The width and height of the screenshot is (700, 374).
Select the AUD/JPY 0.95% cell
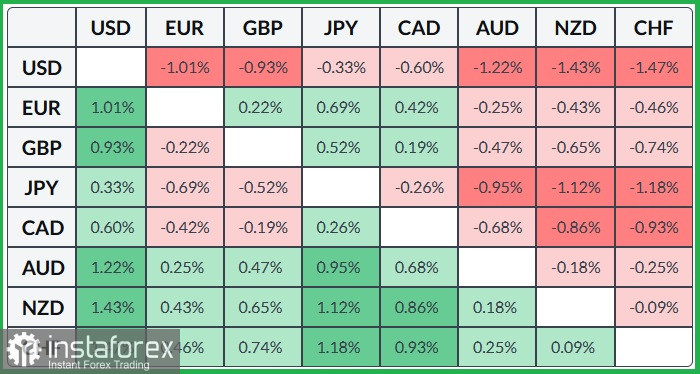341,267
